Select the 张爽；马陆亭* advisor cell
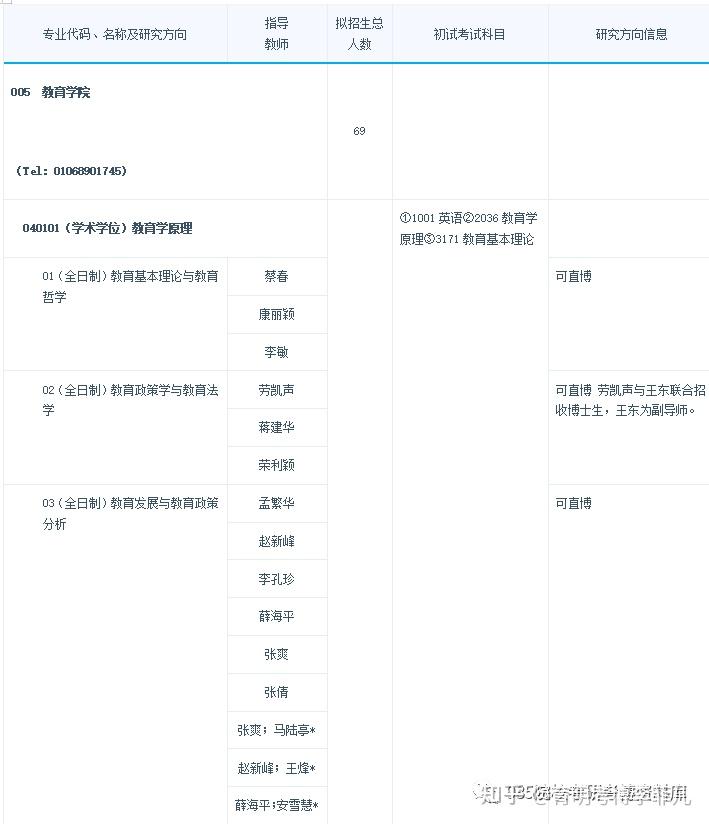Viewport: 709px width, 824px height. (276, 730)
